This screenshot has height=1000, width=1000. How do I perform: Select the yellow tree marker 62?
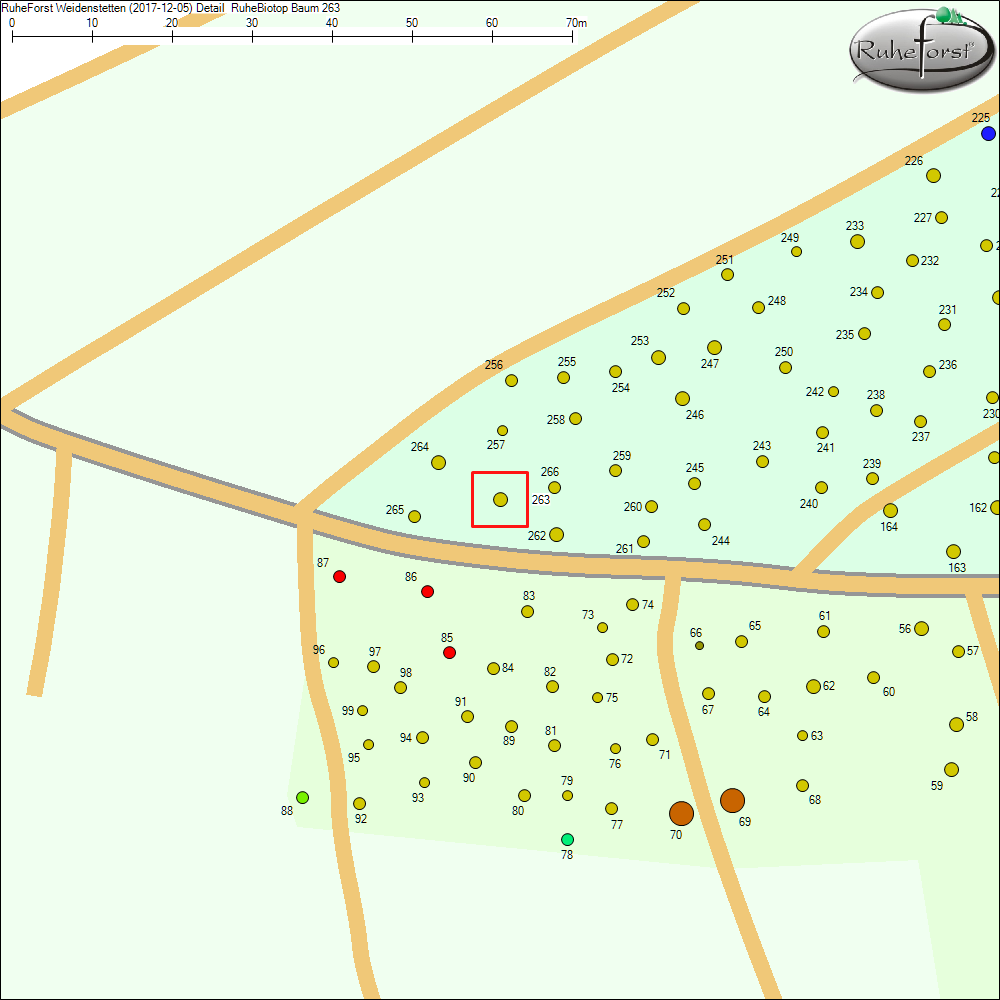[x=813, y=686]
